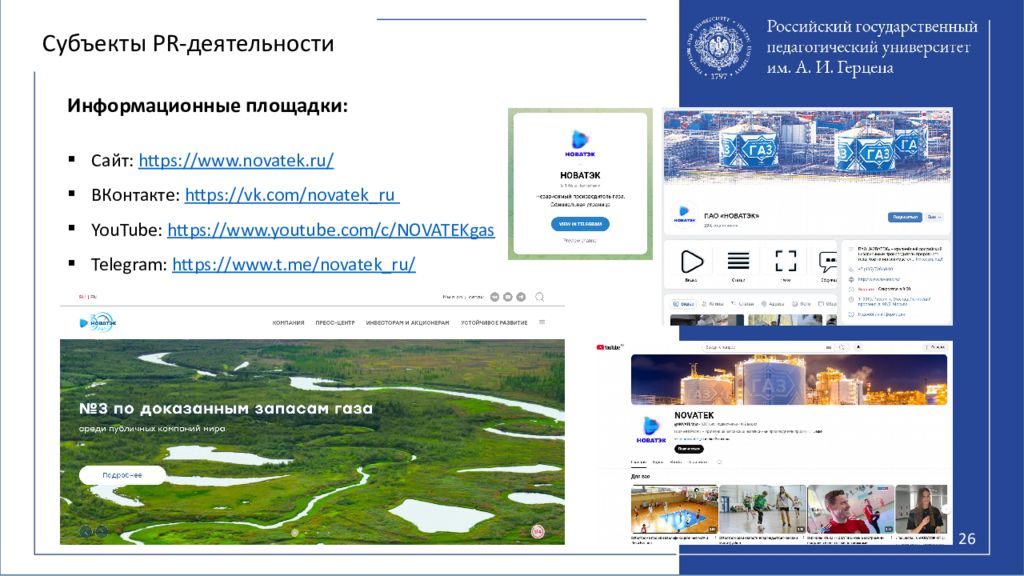The image size is (1024, 576).
Task: Click the first social network icon in the site header
Action: pos(494,297)
